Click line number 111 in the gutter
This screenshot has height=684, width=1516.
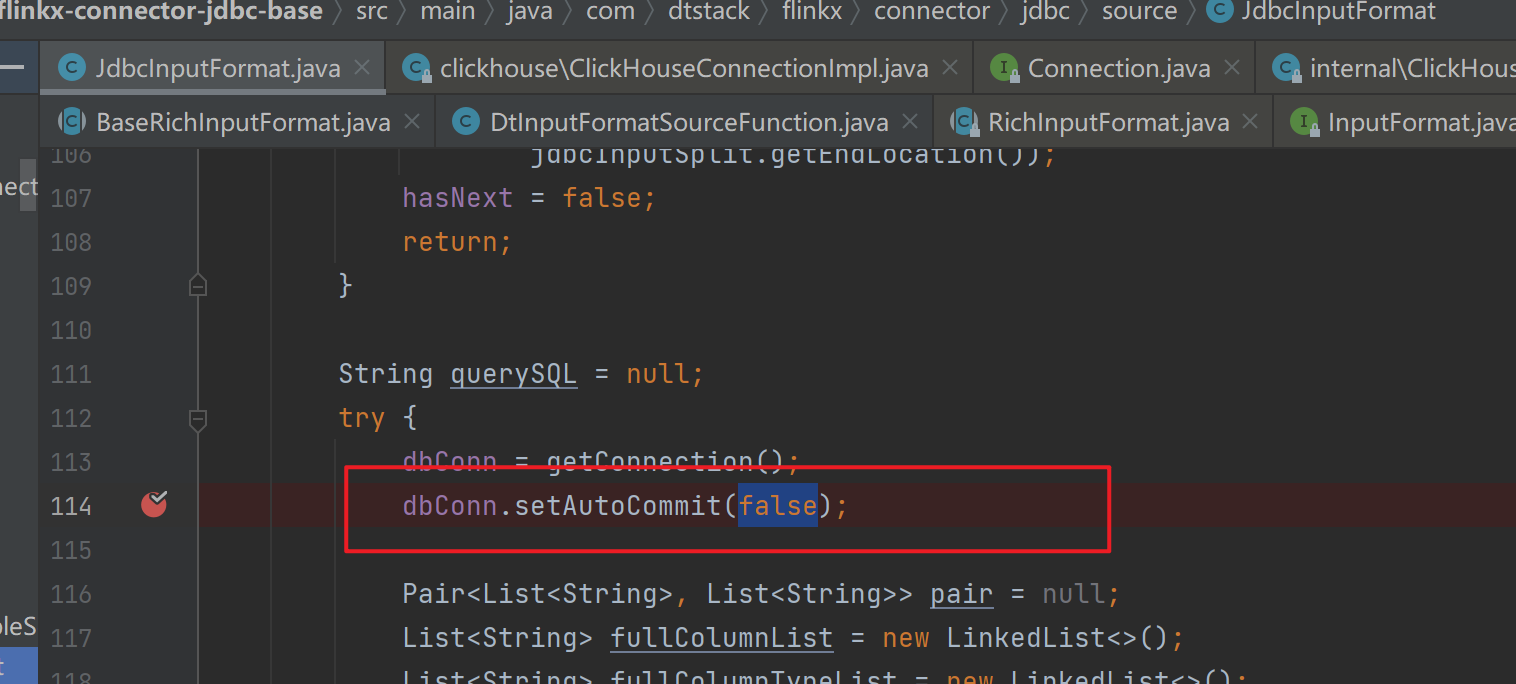pos(71,373)
